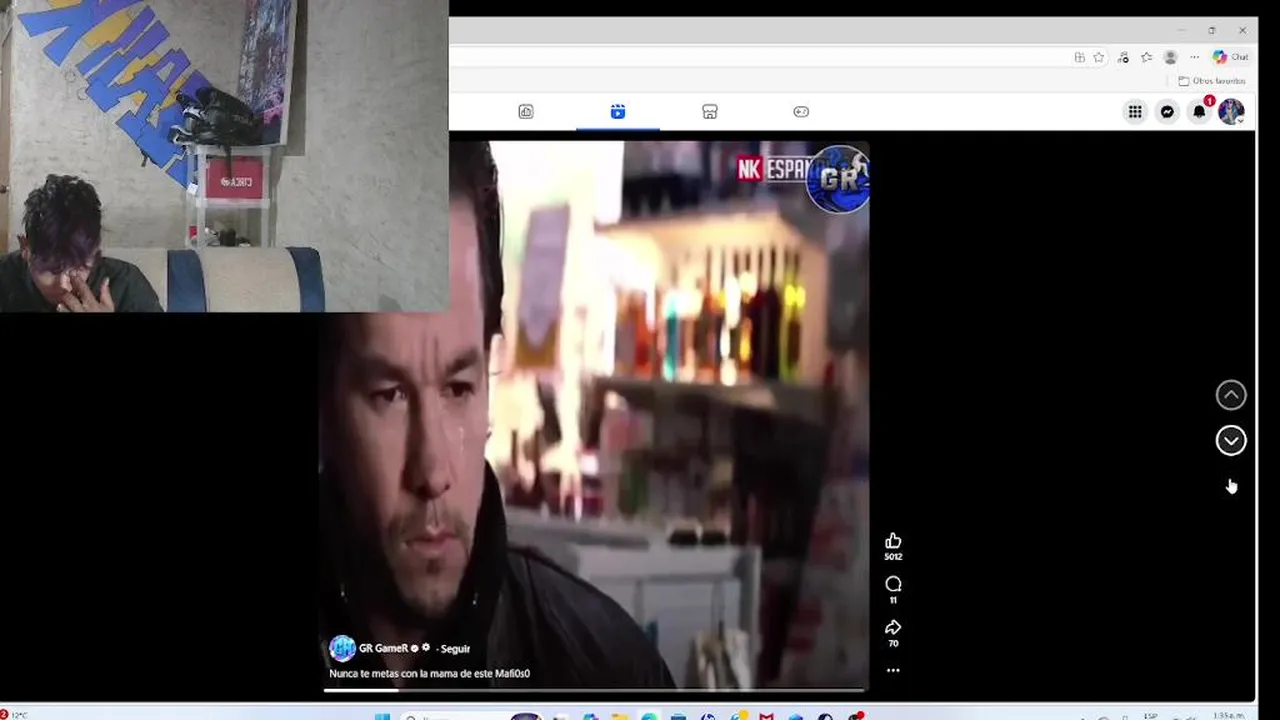Go to previous reel with up arrow

[1231, 395]
